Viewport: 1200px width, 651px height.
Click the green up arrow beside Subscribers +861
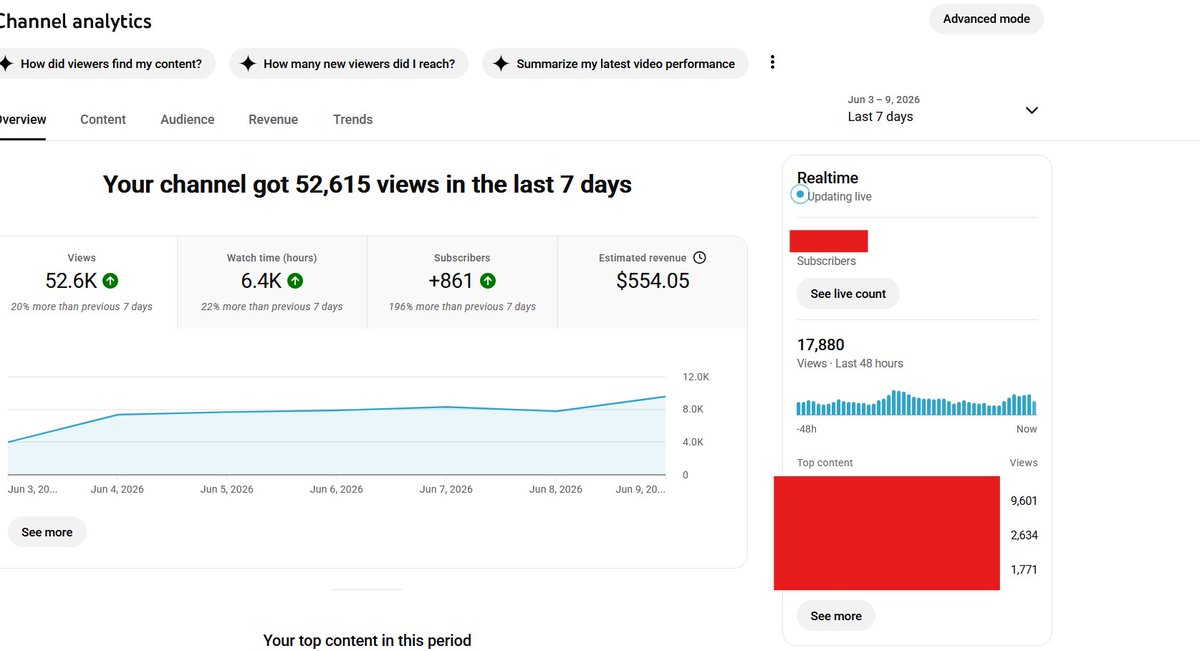488,281
